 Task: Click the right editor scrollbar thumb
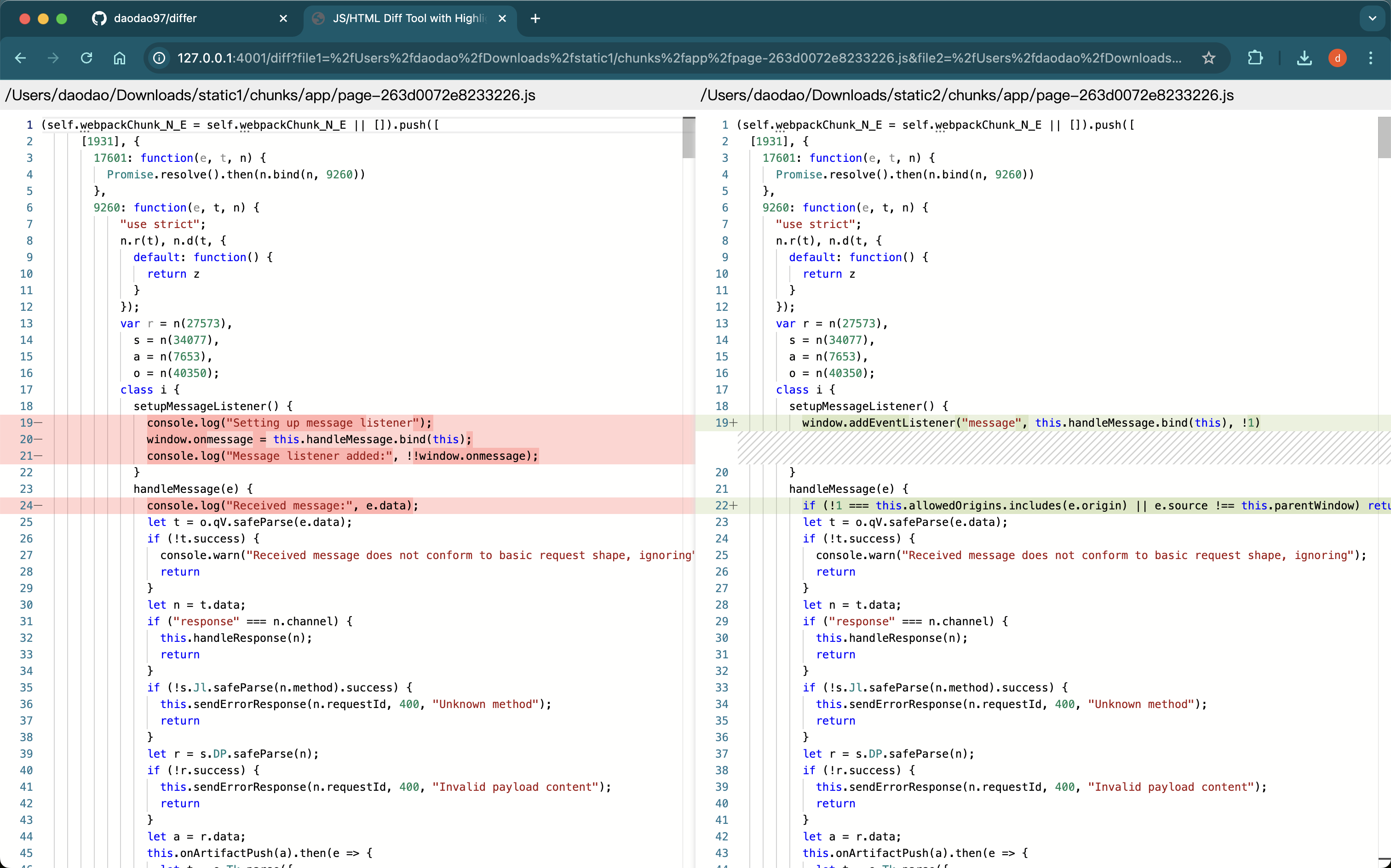point(1384,138)
